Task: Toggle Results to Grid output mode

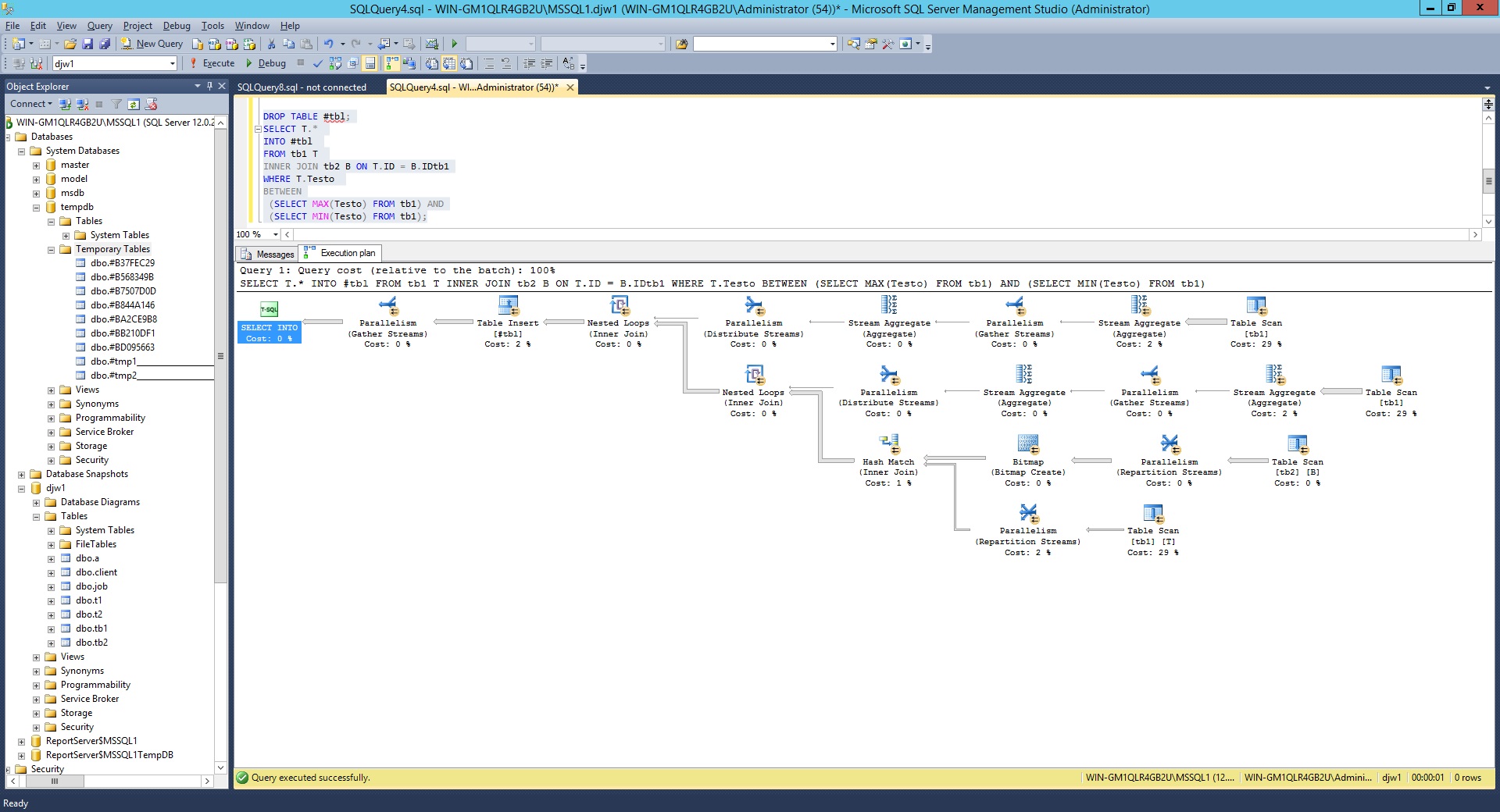Action: [x=449, y=63]
